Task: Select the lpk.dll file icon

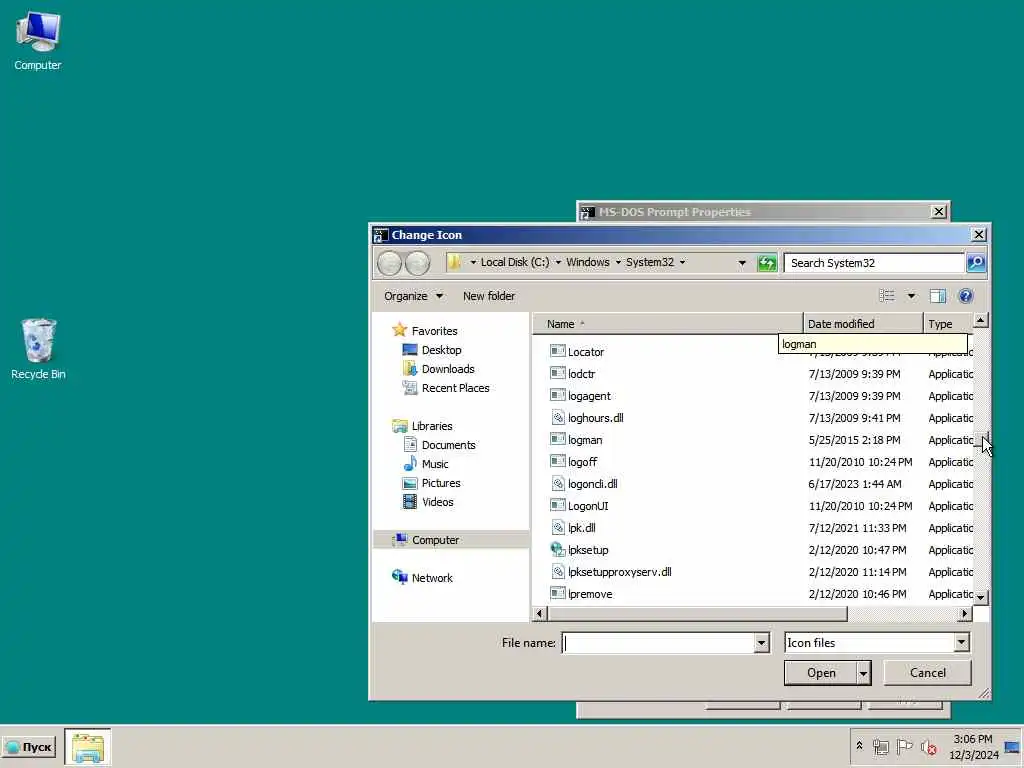Action: click(x=557, y=528)
